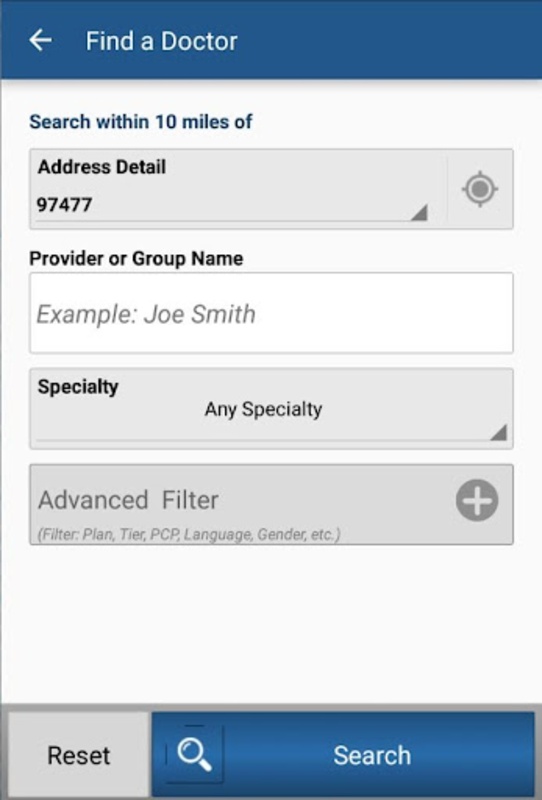Tap the Specialty label
This screenshot has height=800, width=542.
point(78,387)
